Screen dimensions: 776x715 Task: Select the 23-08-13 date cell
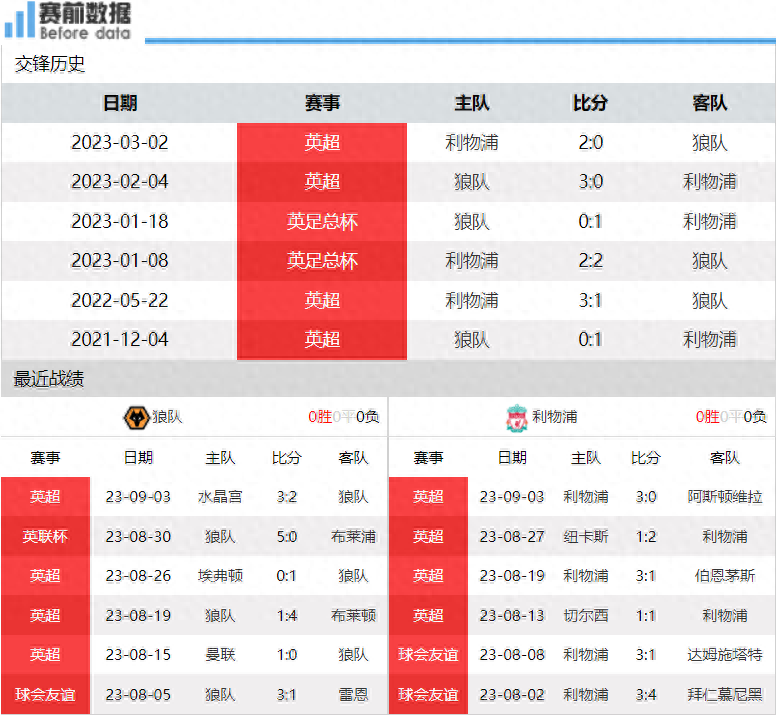[x=512, y=616]
